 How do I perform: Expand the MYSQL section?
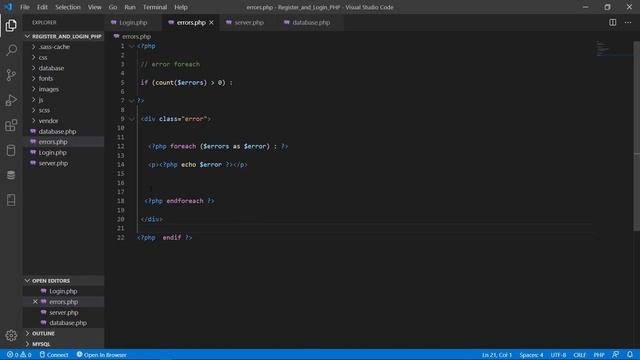(63, 344)
